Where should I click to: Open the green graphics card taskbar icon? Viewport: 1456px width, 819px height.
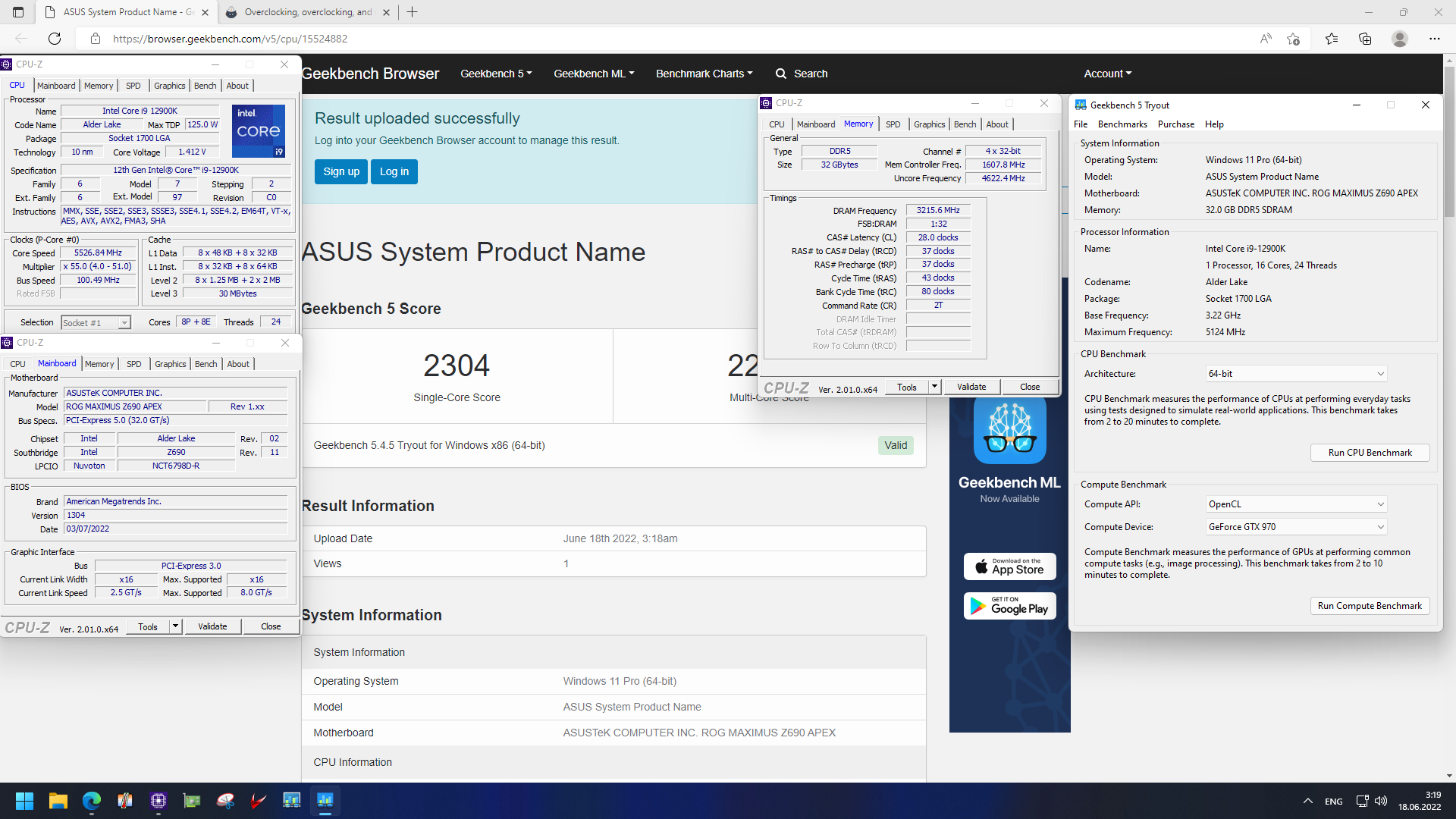[x=192, y=801]
